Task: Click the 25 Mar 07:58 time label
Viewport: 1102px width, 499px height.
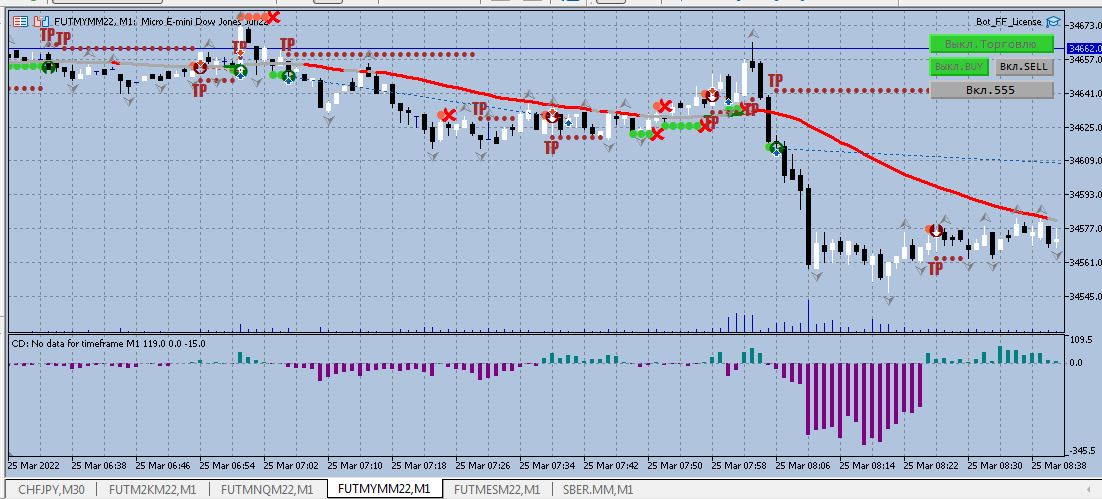Action: coord(741,465)
